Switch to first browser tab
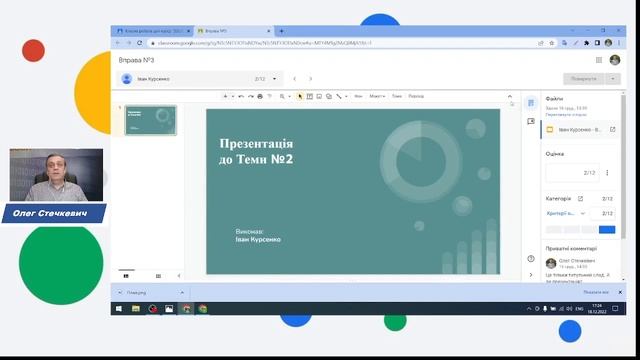Screen dimensions: 640x360 (153, 31)
